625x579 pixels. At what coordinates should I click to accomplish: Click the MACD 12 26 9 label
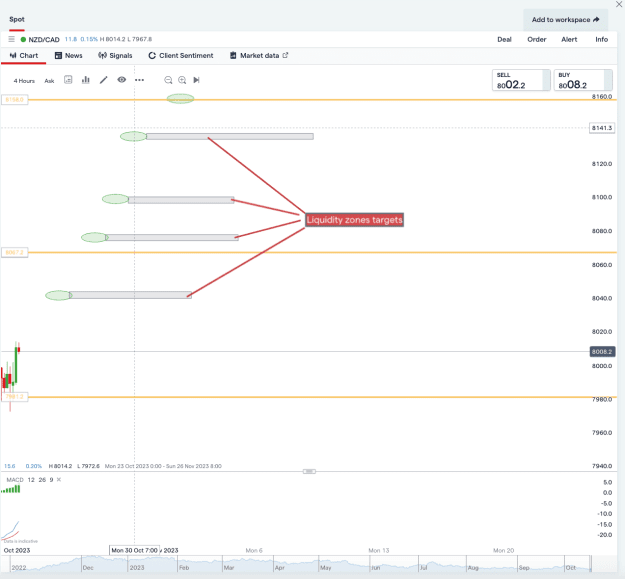pos(30,479)
